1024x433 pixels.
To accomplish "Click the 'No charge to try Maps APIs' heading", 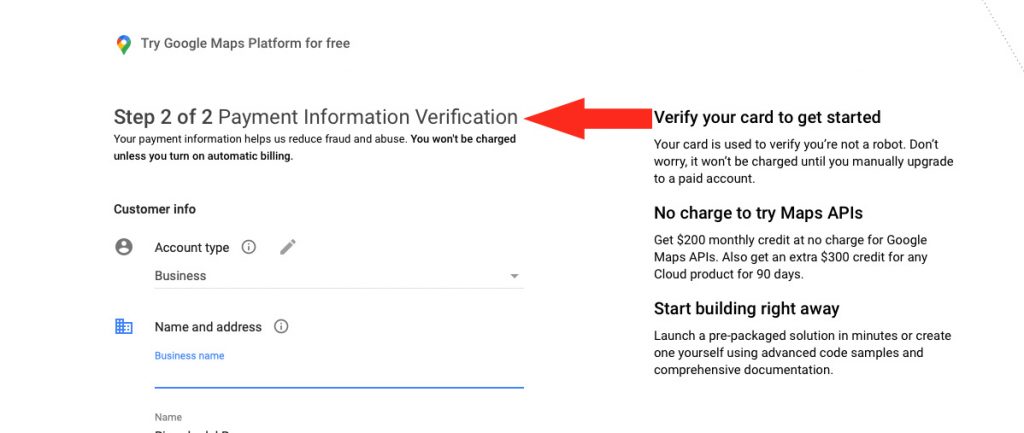I will [758, 213].
